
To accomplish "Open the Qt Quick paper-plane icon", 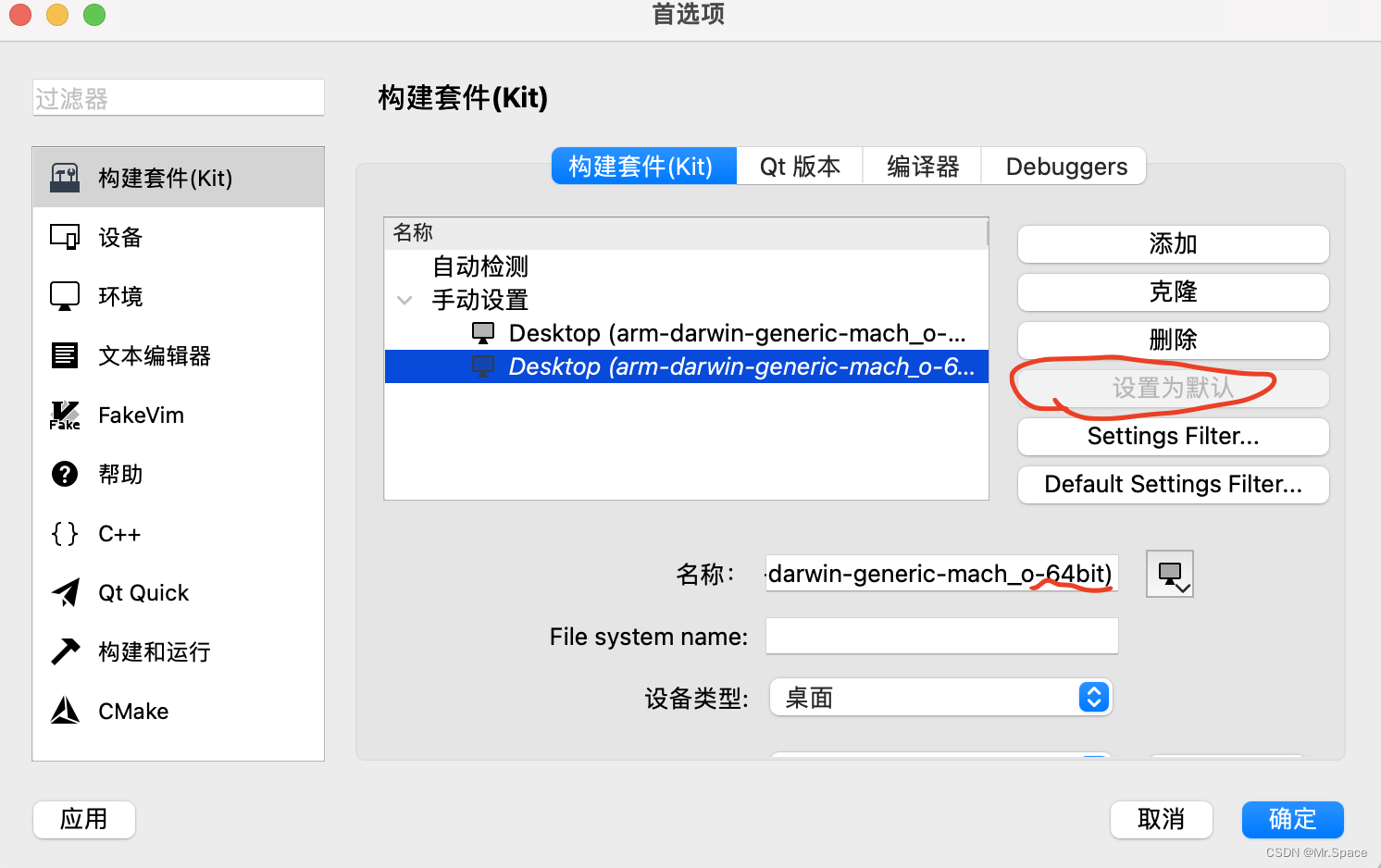I will [65, 592].
